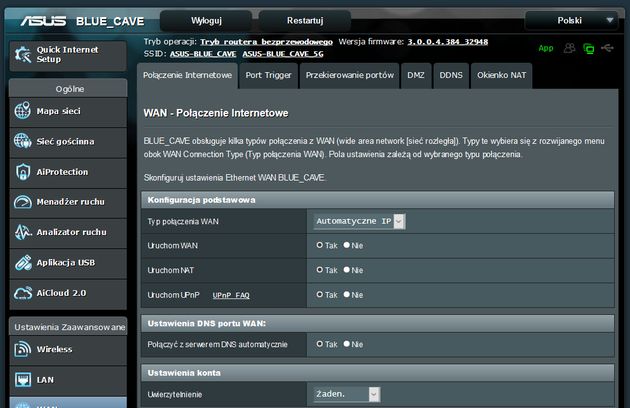Open the Tryb routera bezprzewodowego link
The width and height of the screenshot is (630, 408).
[266, 42]
